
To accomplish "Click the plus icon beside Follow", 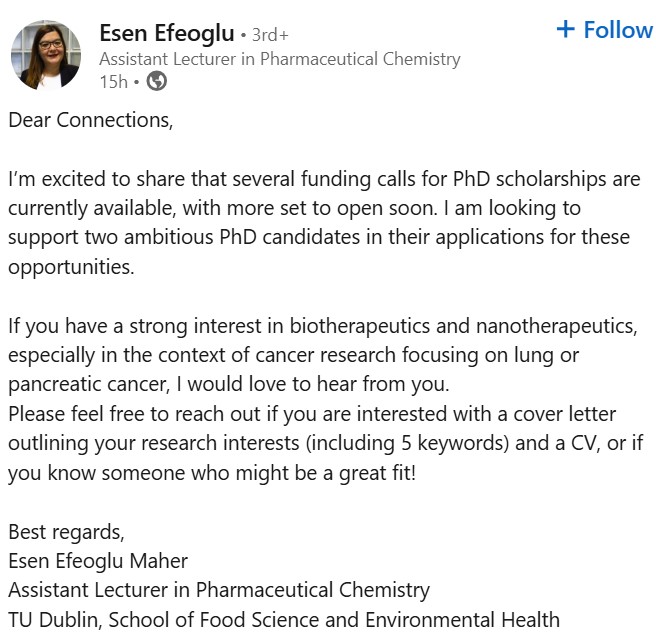I will pyautogui.click(x=566, y=29).
